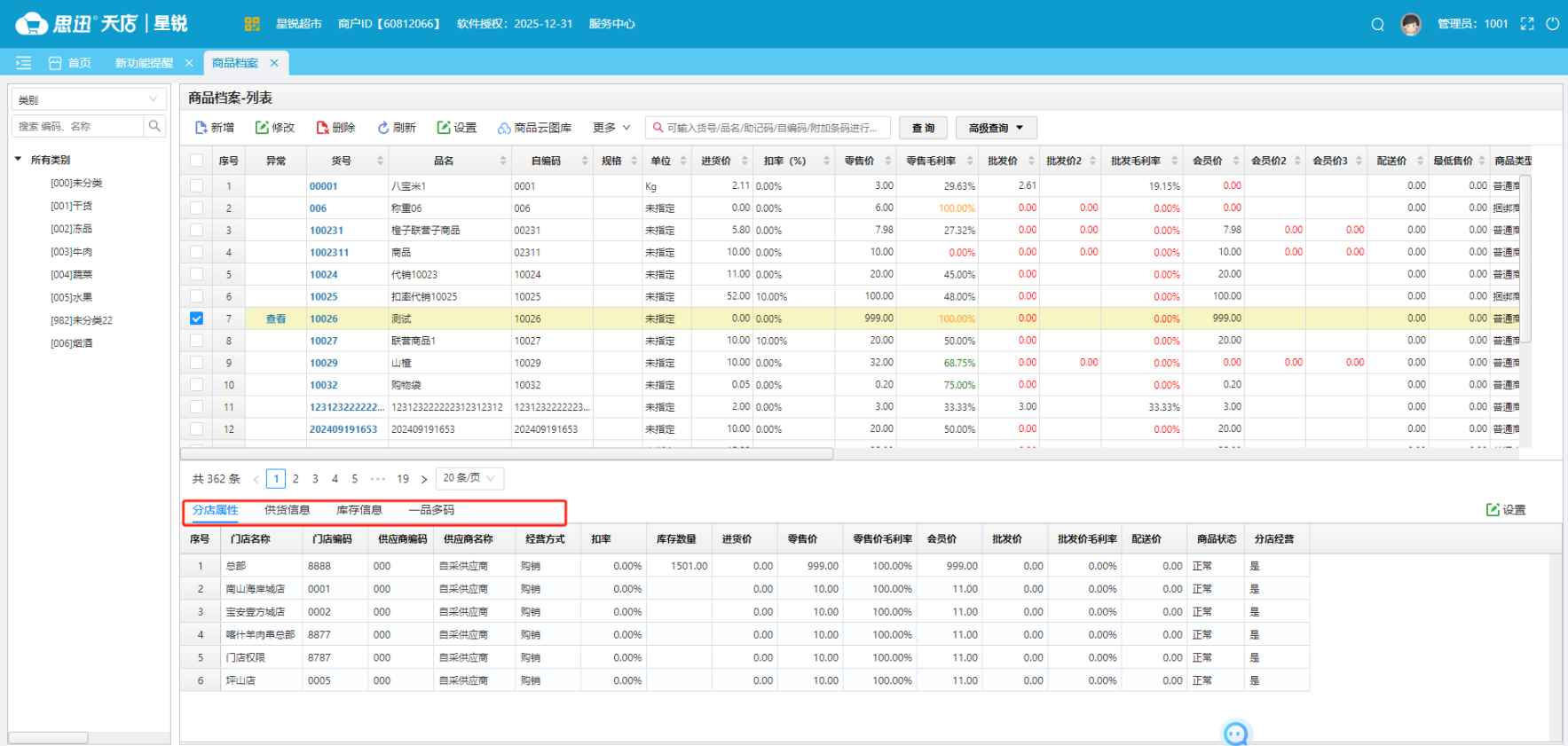Viewport: 1568px width, 746px height.
Task: Toggle the sidebar menu collapse icon
Action: pyautogui.click(x=24, y=63)
